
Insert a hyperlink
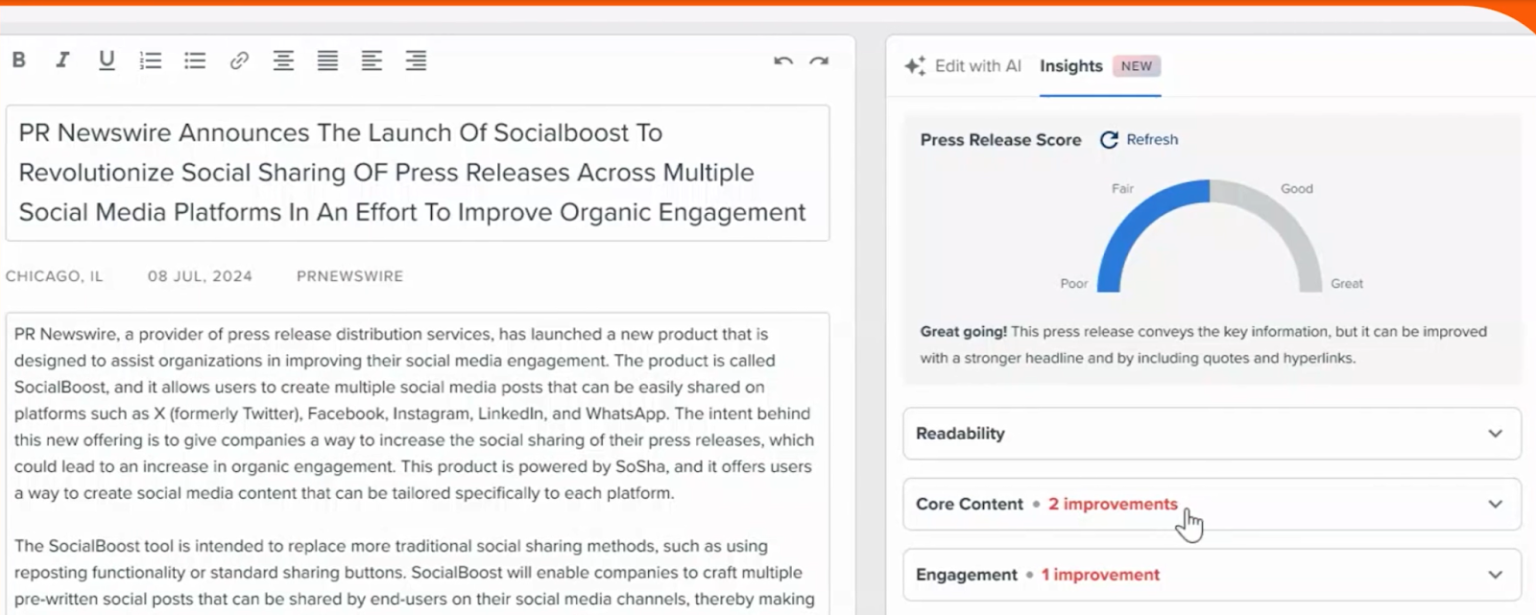239,61
